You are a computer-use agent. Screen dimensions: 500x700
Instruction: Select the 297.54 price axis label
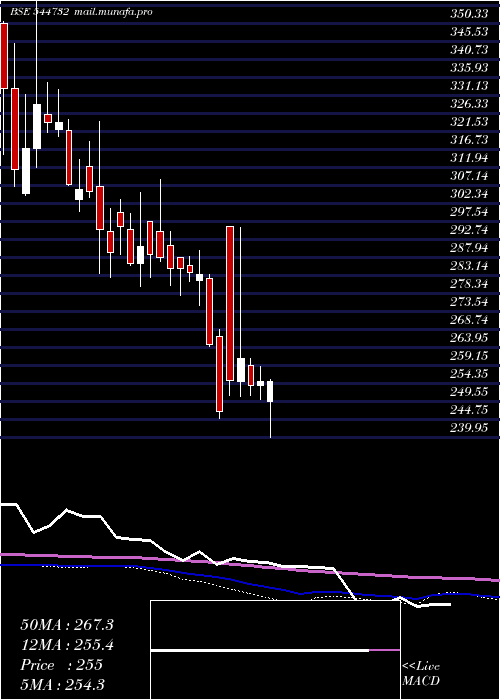(x=469, y=212)
